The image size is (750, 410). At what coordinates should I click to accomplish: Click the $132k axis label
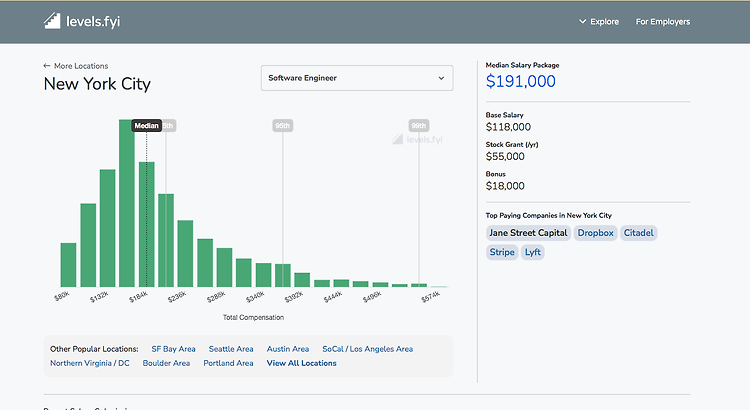click(99, 297)
